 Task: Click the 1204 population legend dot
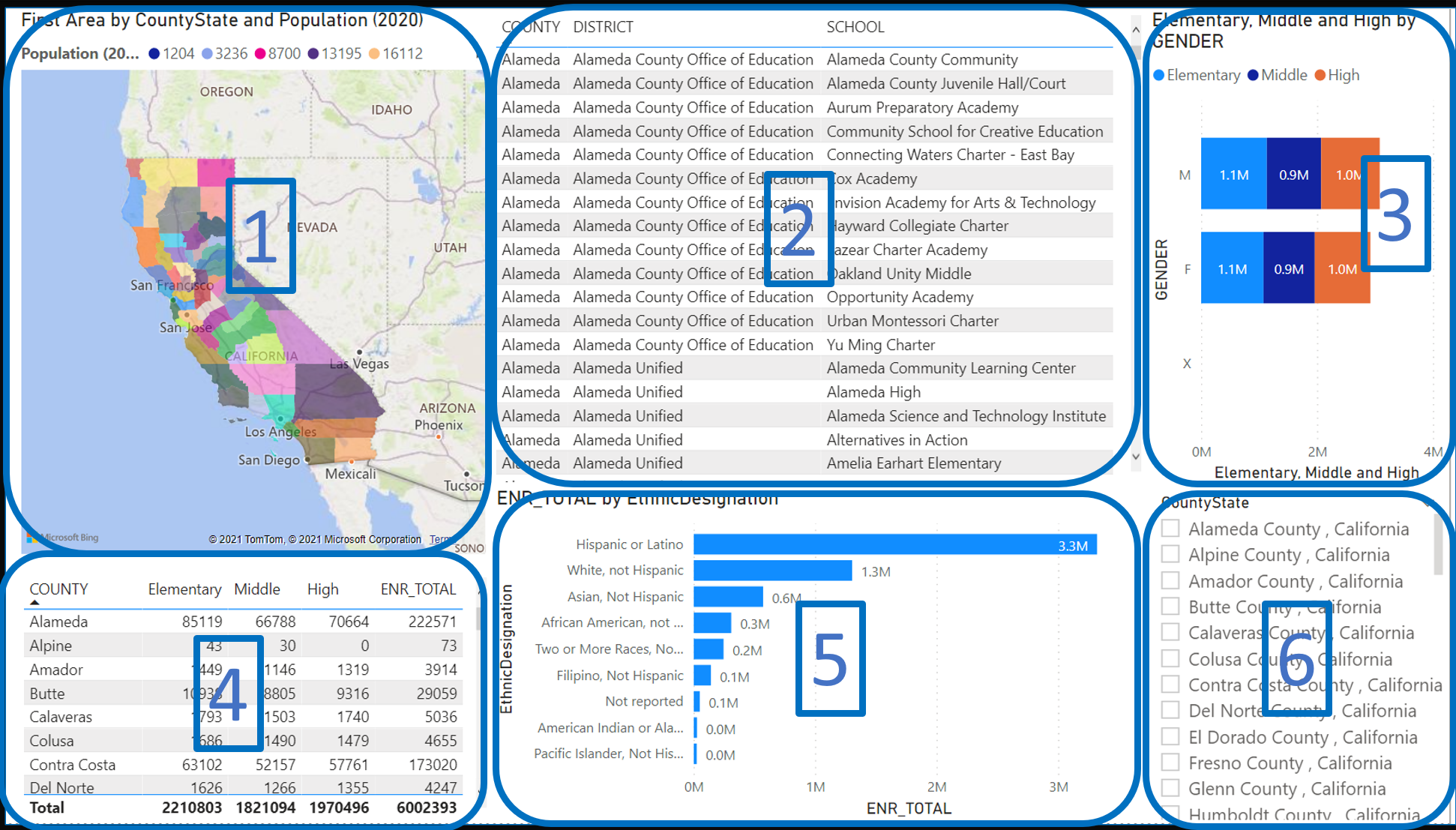[x=154, y=54]
